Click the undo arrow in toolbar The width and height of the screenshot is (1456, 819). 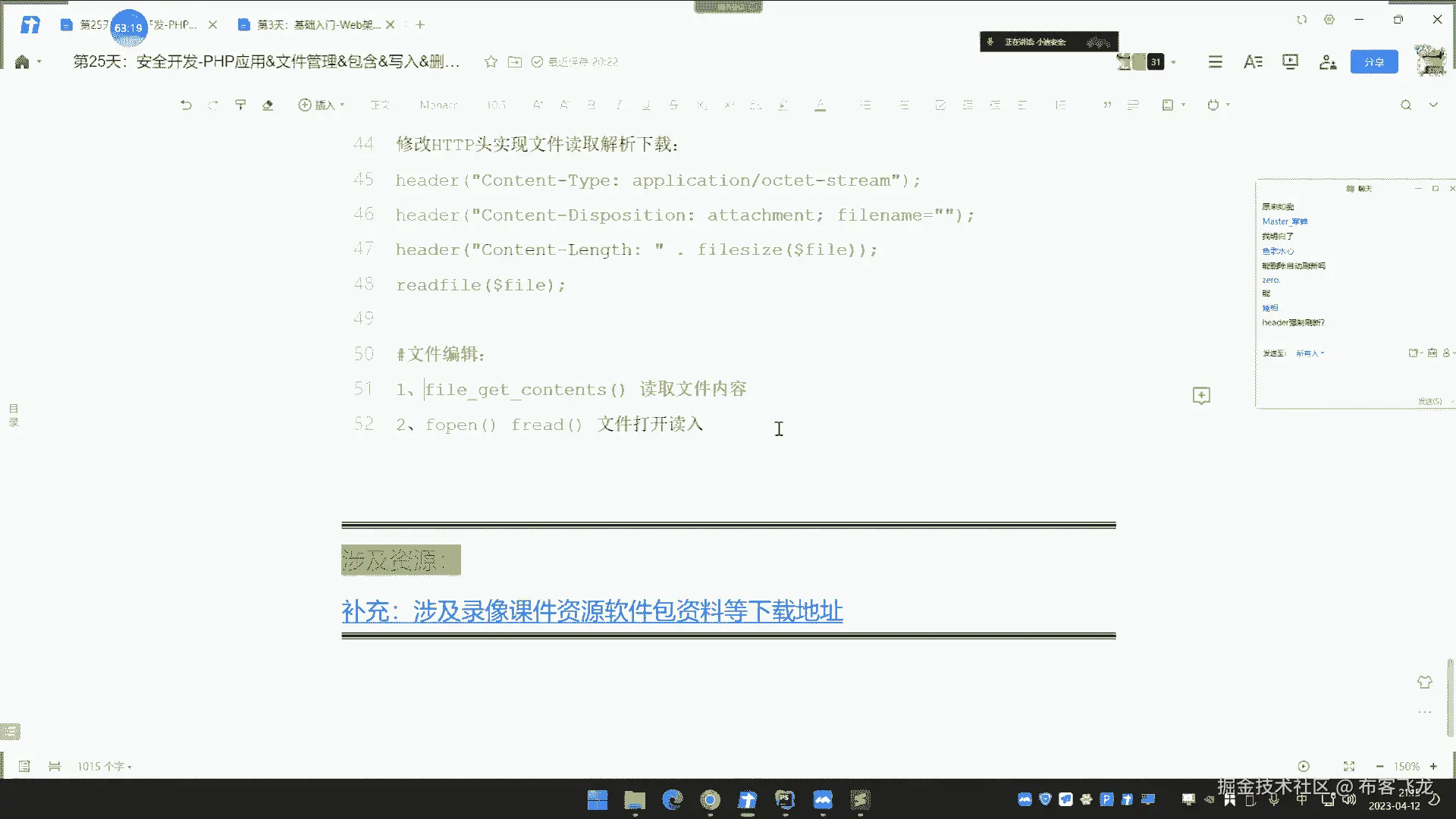pos(186,105)
